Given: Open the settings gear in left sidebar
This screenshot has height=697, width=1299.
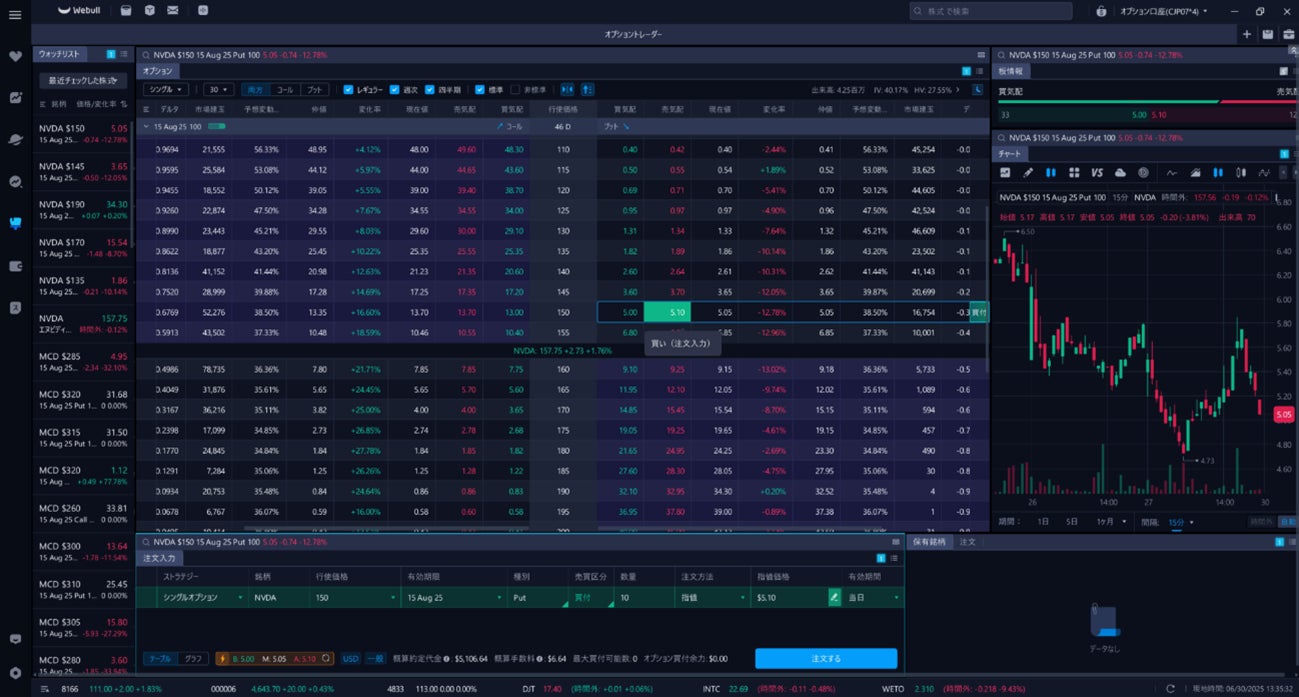Looking at the screenshot, I should (x=15, y=673).
